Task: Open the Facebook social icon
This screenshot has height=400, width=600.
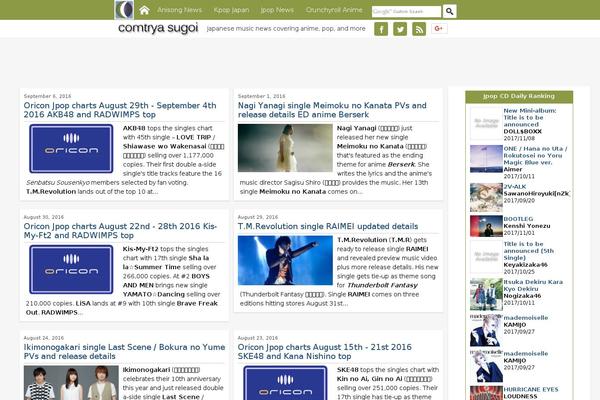Action: pos(381,29)
